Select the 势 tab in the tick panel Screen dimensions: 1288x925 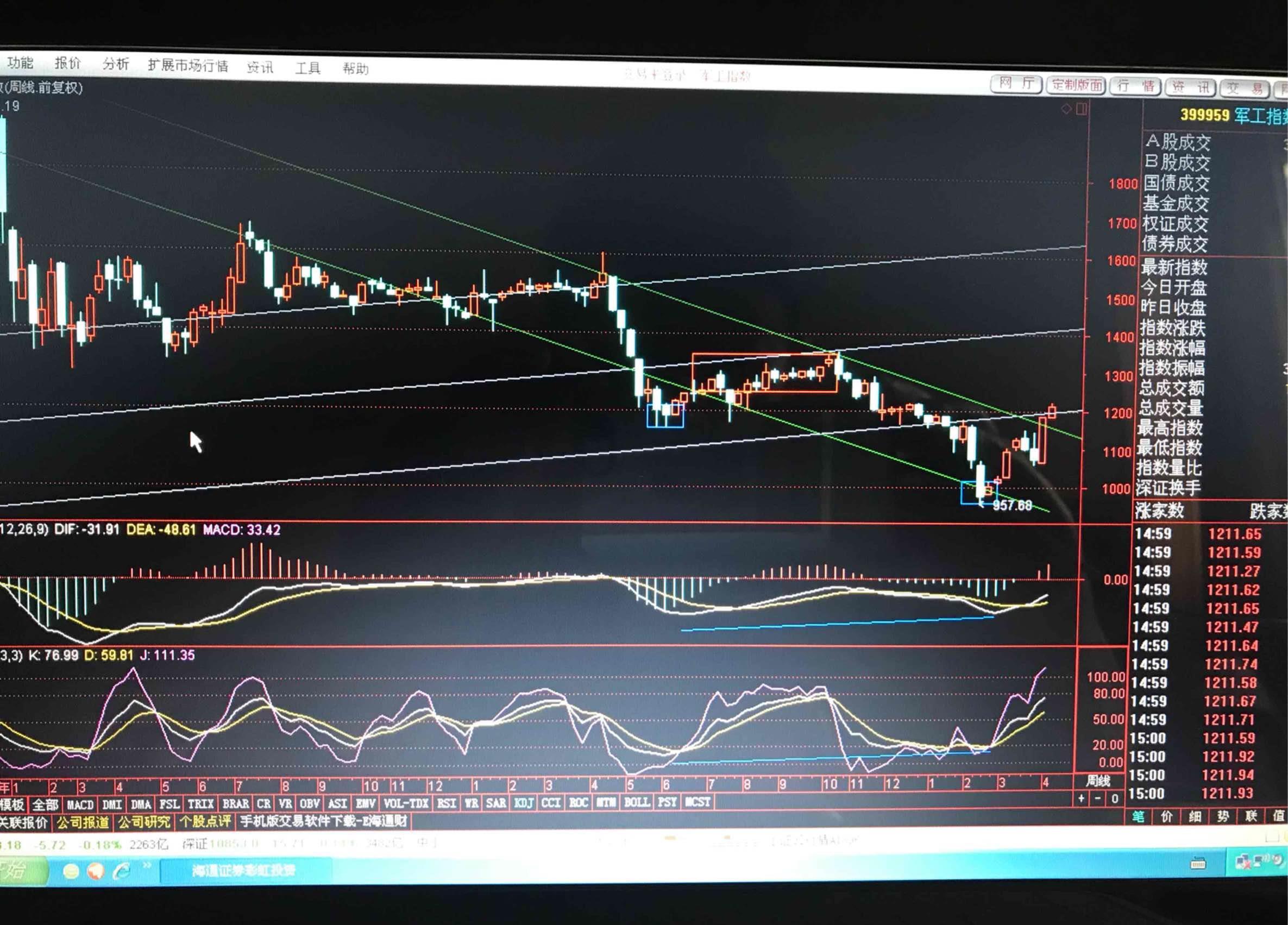(x=1223, y=816)
